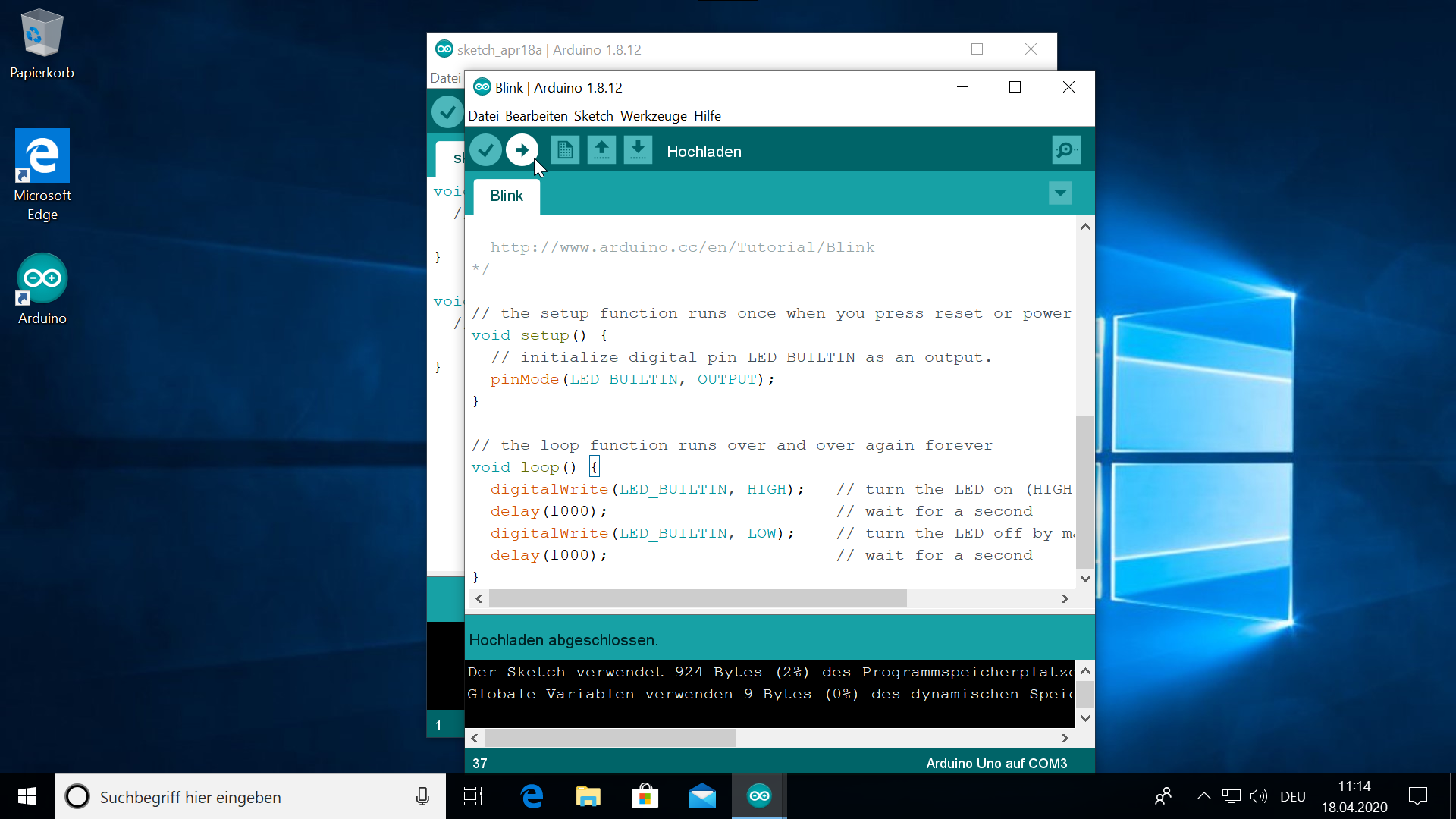This screenshot has width=1456, height=819.
Task: Click the 'void loop()' code line
Action: click(535, 467)
